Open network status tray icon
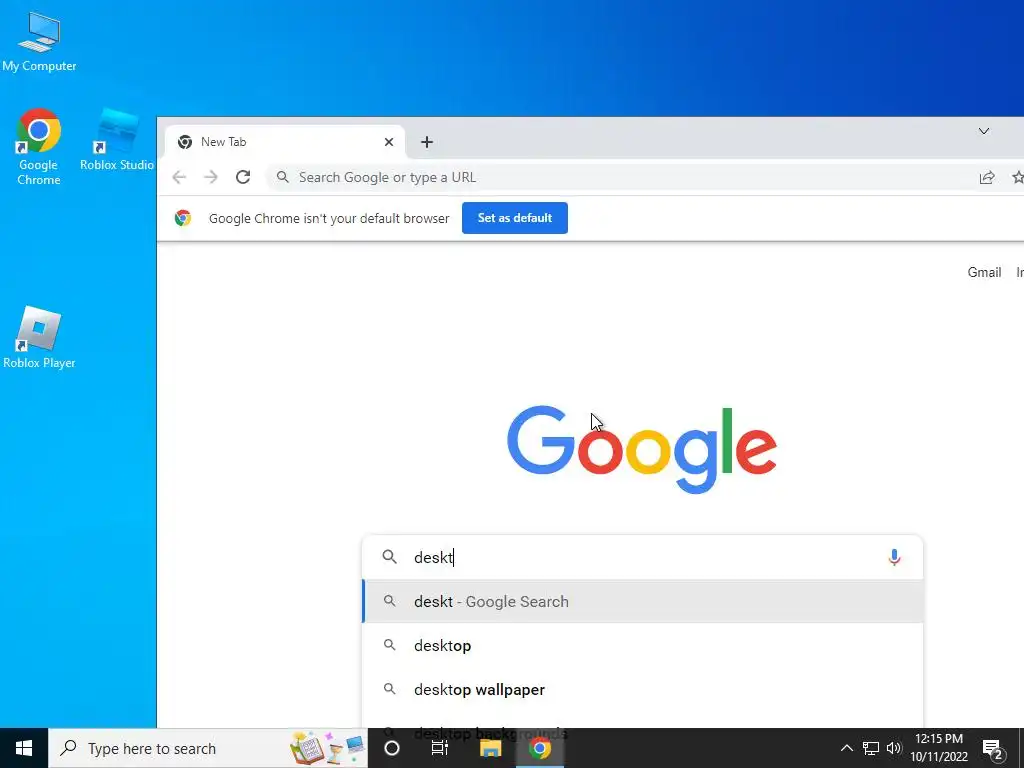The height and width of the screenshot is (768, 1024). pos(871,748)
